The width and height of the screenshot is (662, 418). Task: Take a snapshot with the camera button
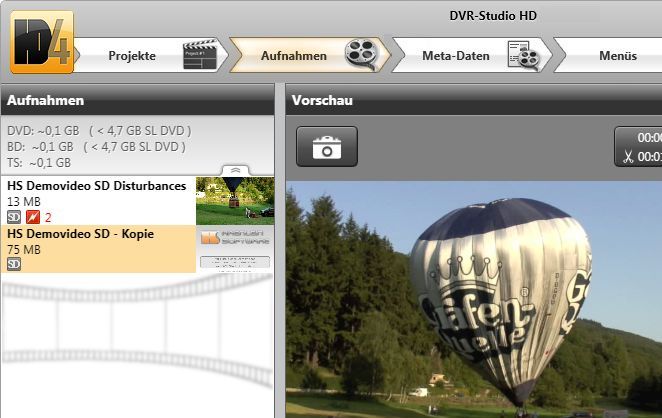click(x=327, y=147)
